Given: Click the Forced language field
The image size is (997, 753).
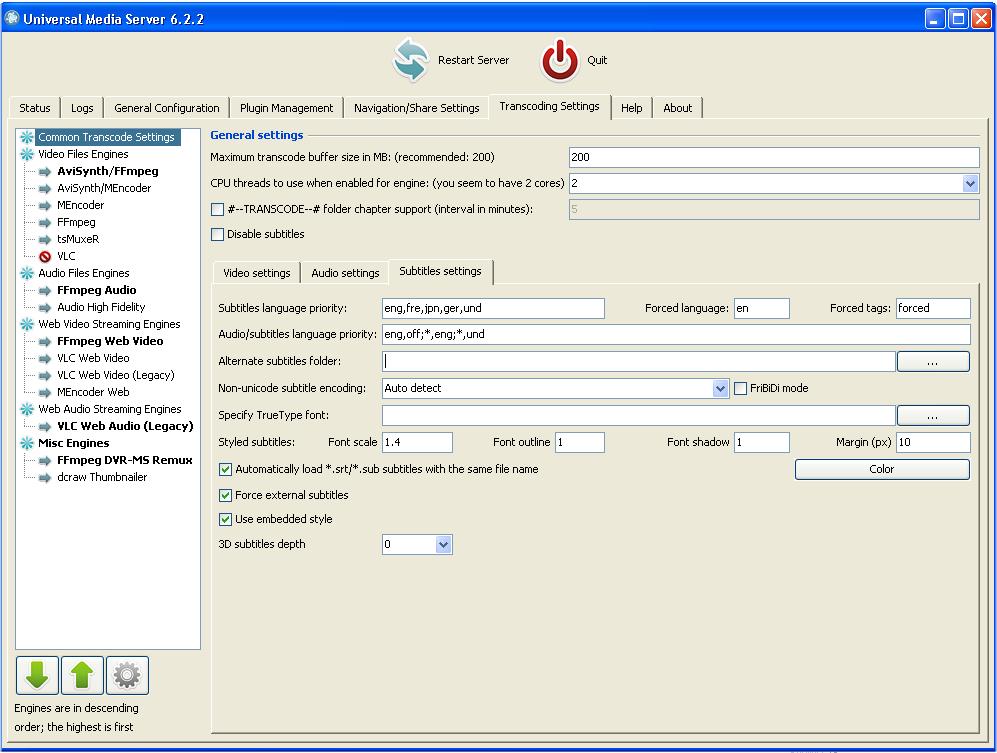Looking at the screenshot, I should tap(762, 308).
